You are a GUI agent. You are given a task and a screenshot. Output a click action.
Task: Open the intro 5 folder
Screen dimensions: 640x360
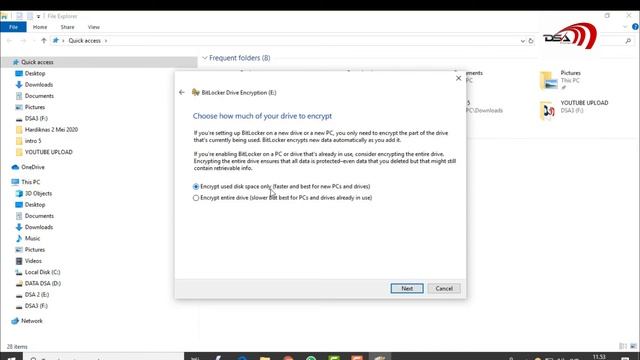click(33, 141)
